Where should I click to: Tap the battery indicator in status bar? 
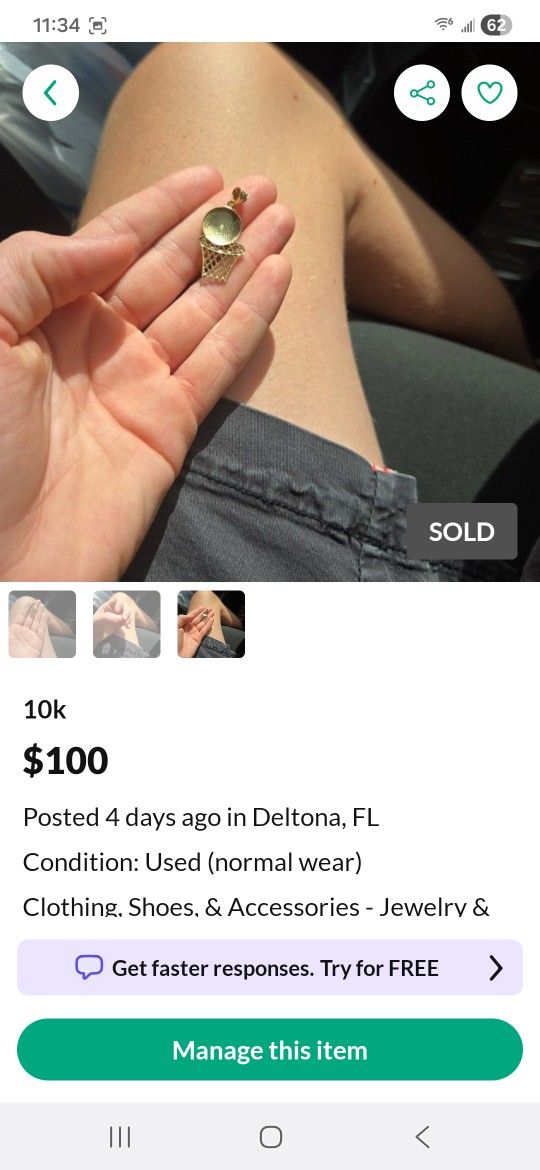[x=497, y=25]
